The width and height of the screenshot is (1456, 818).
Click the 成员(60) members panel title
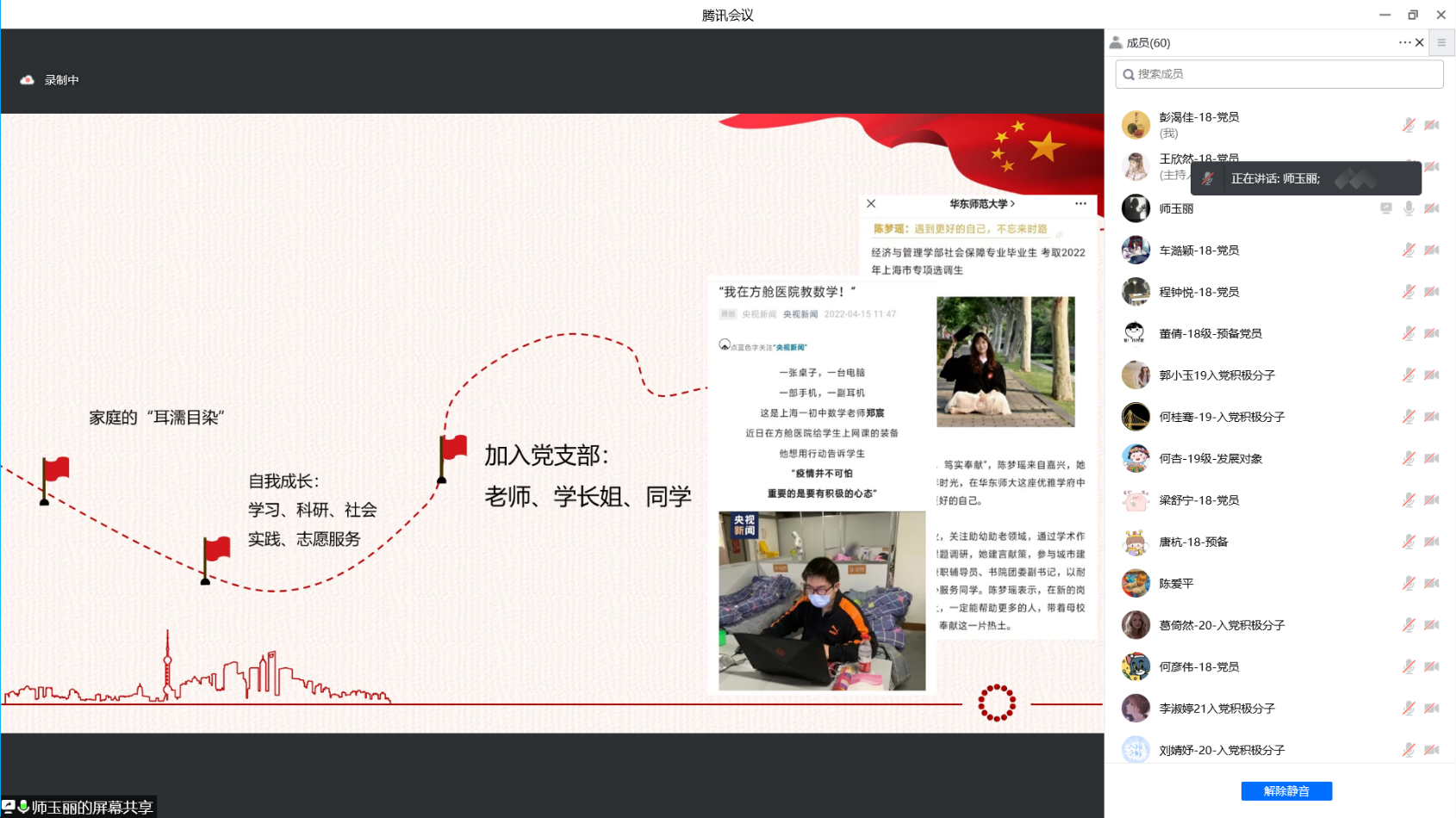(x=1148, y=42)
